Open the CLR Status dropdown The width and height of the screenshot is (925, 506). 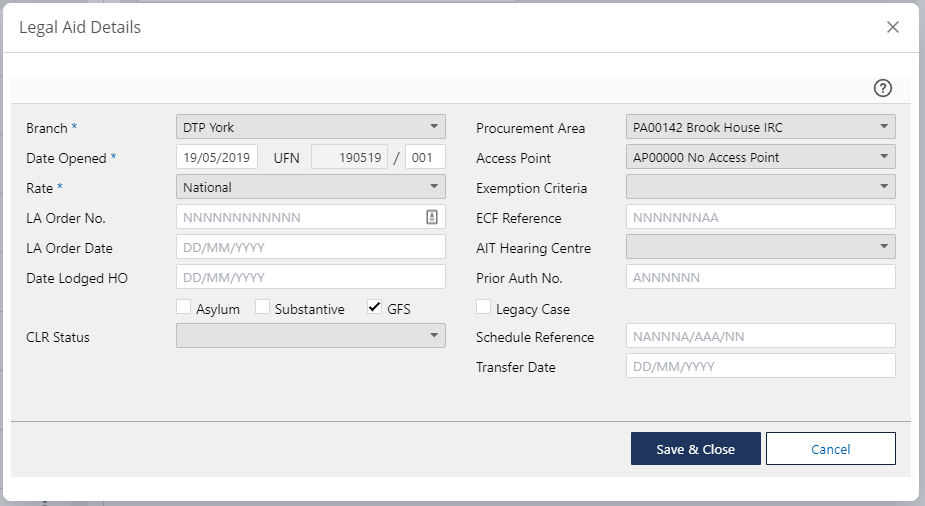pos(310,337)
